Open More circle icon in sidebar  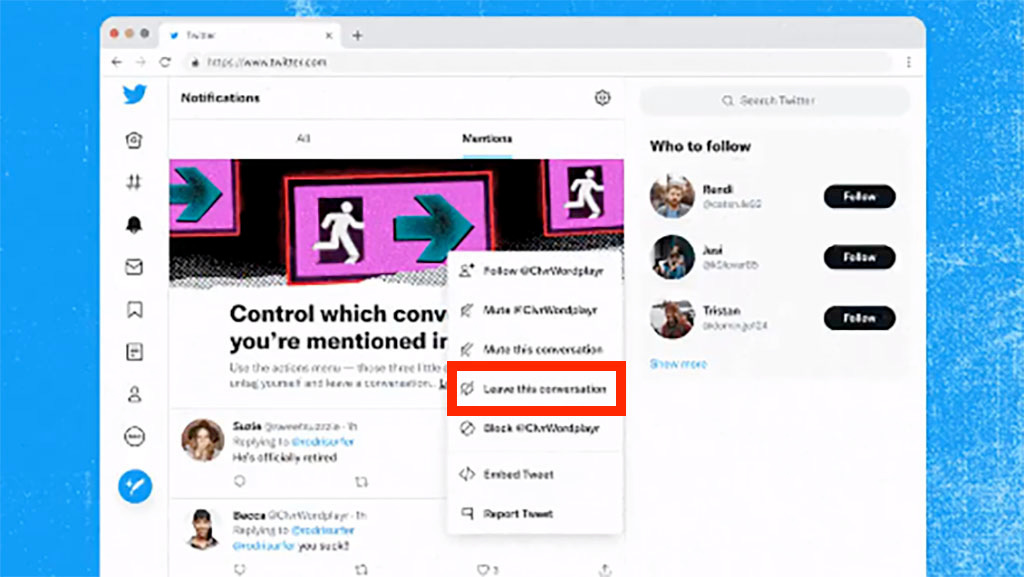point(135,437)
